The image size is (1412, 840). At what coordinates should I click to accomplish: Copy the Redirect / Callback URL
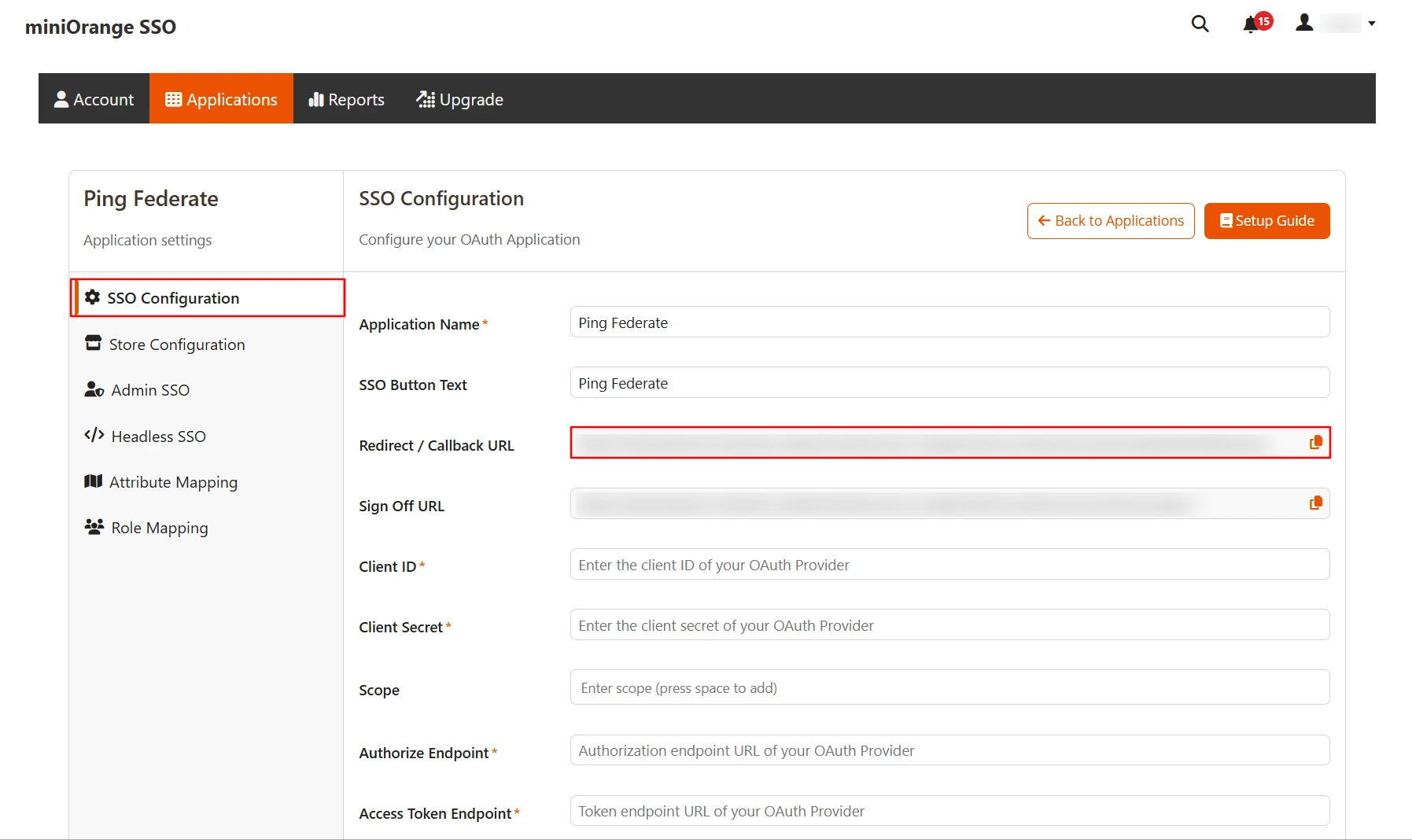pyautogui.click(x=1315, y=443)
